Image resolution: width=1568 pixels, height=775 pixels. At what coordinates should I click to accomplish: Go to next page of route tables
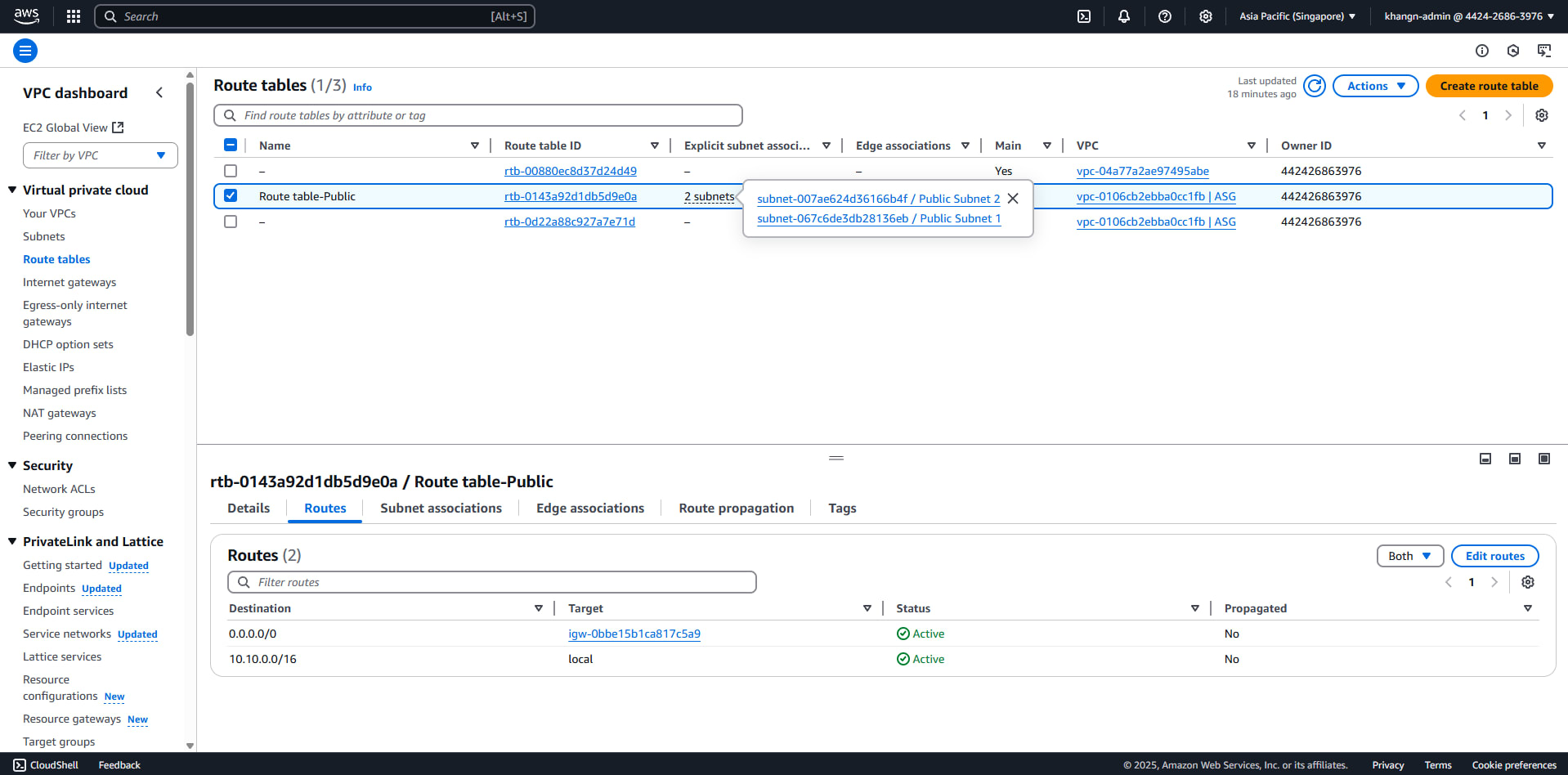pos(1508,115)
